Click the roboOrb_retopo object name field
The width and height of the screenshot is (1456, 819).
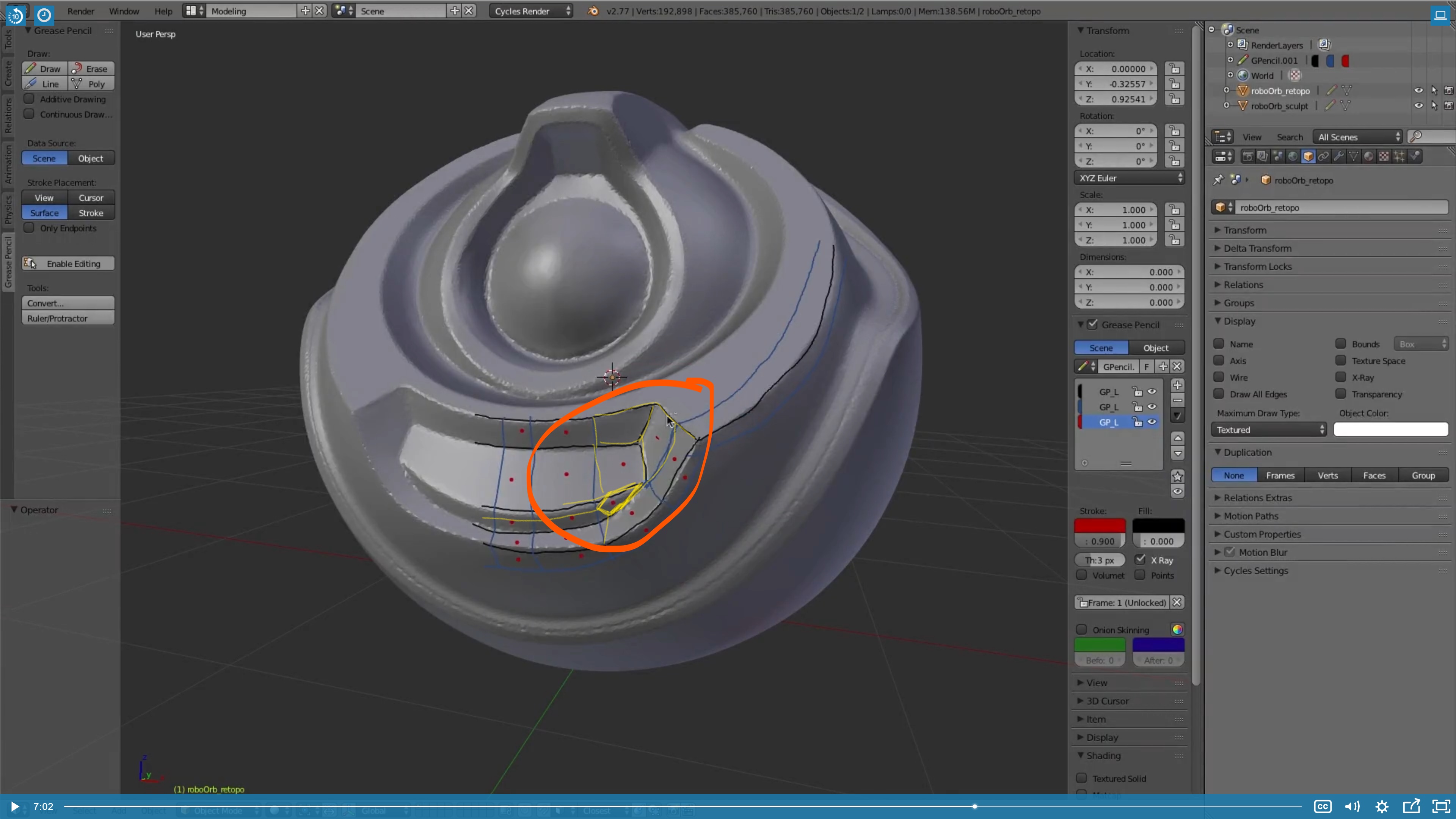coord(1340,207)
